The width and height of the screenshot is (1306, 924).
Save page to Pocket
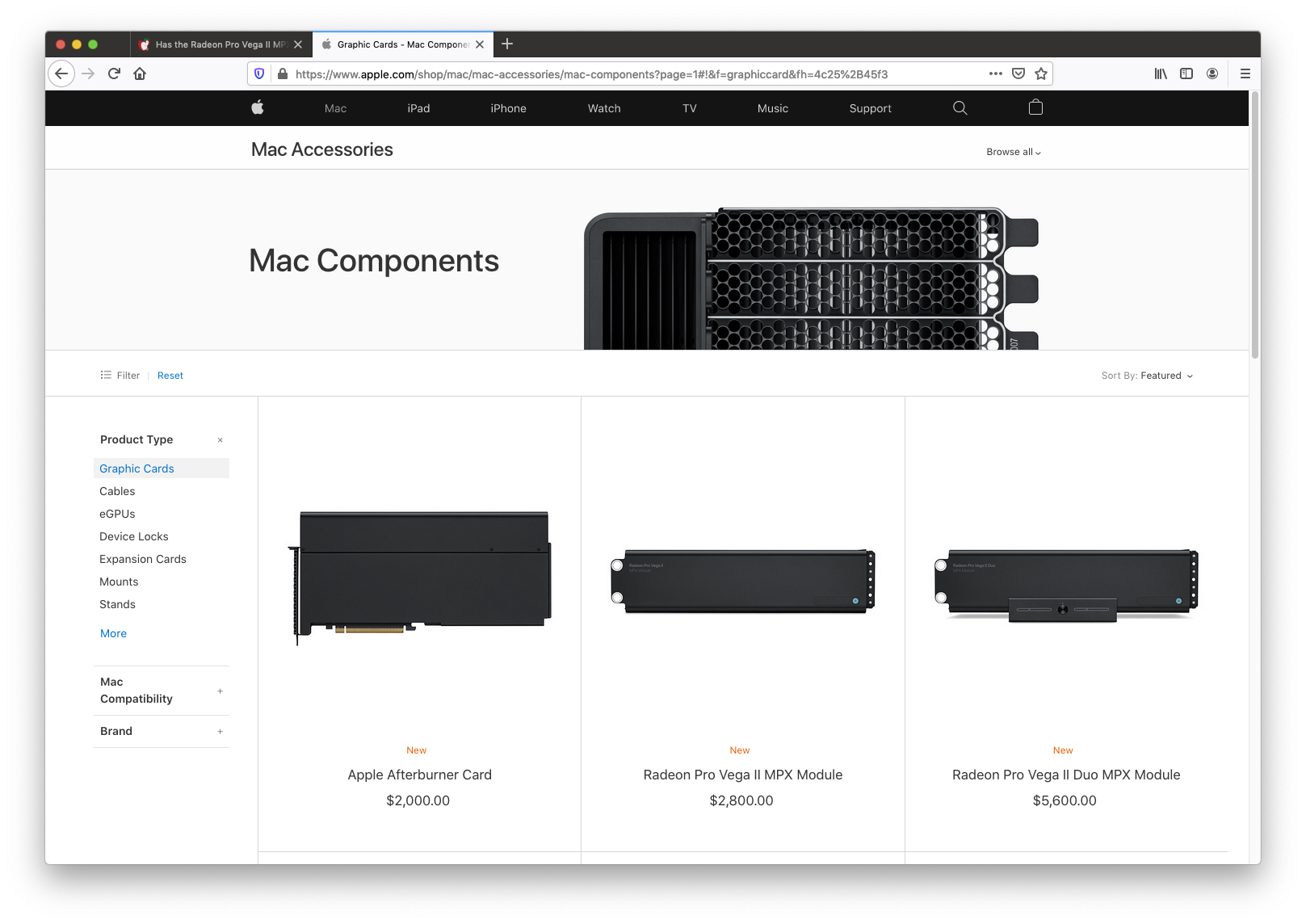click(1018, 73)
